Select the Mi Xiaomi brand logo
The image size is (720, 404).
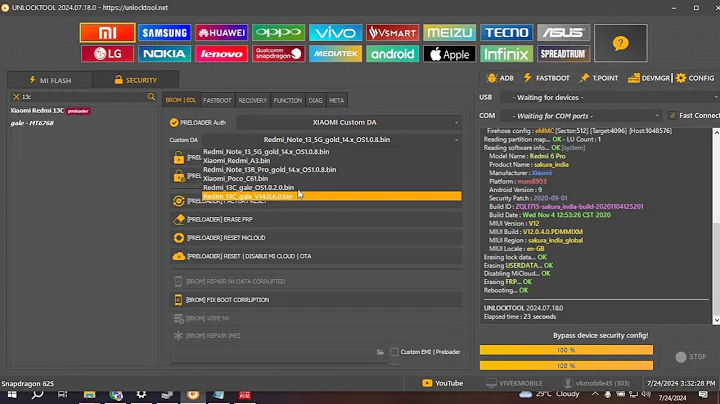[x=107, y=33]
